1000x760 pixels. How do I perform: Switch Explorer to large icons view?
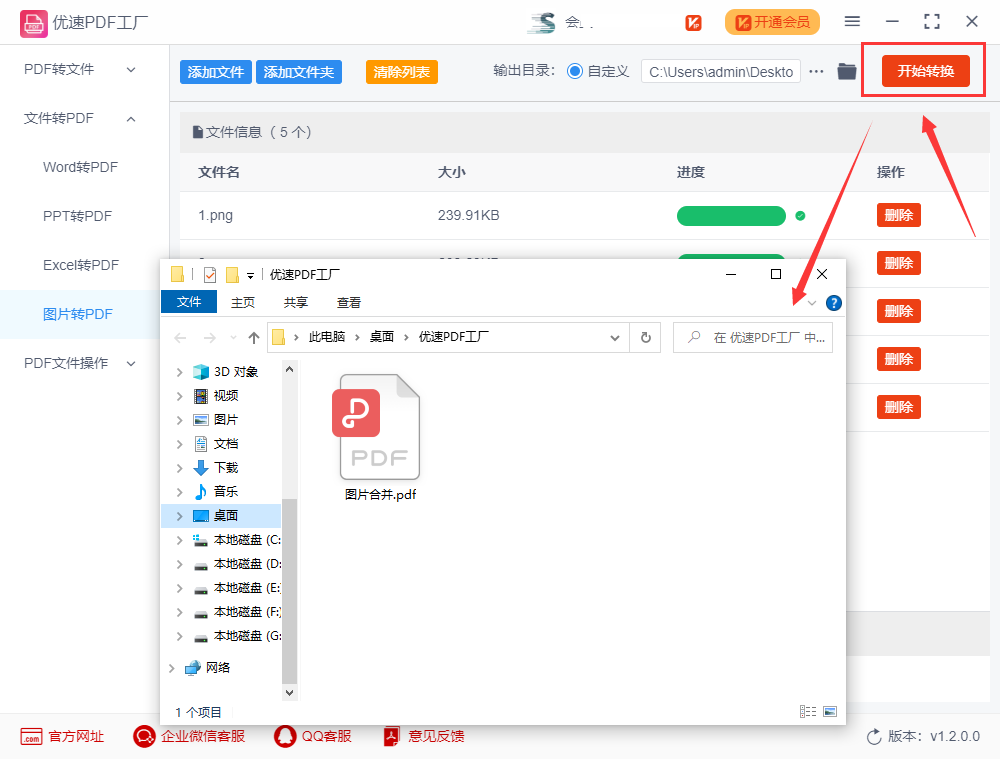[830, 712]
